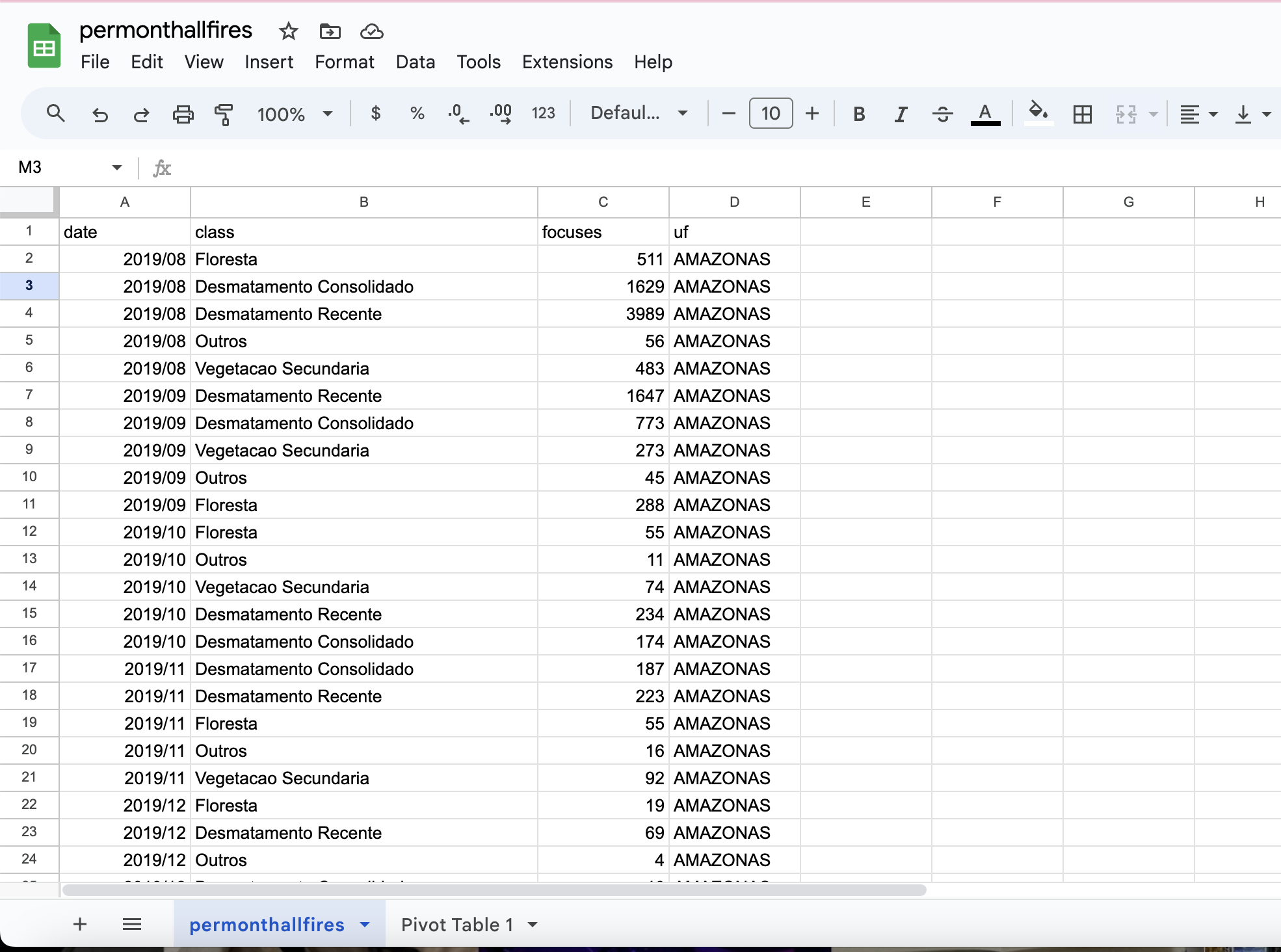Click the horizontal scrollbar
Image resolution: width=1281 pixels, height=952 pixels.
[494, 890]
